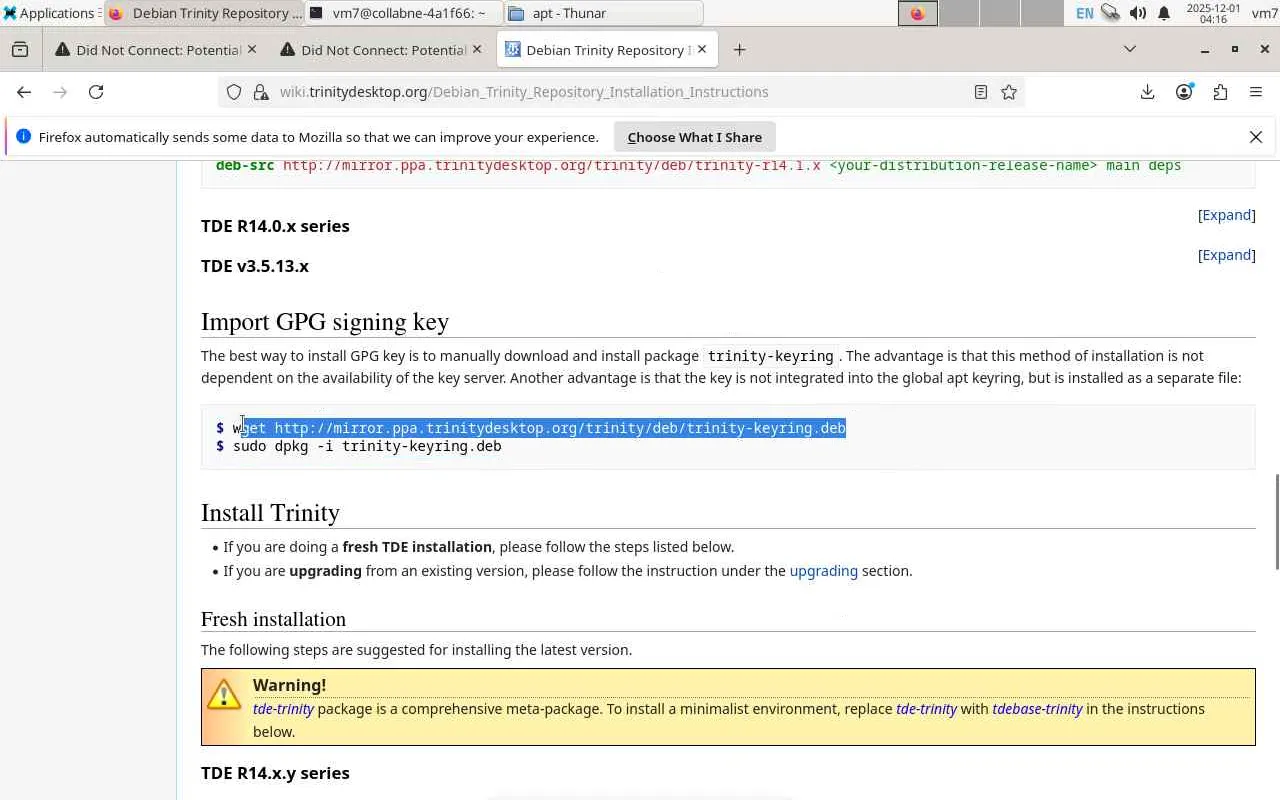The height and width of the screenshot is (800, 1280).
Task: Switch to the Thunar apt window
Action: coord(603,13)
